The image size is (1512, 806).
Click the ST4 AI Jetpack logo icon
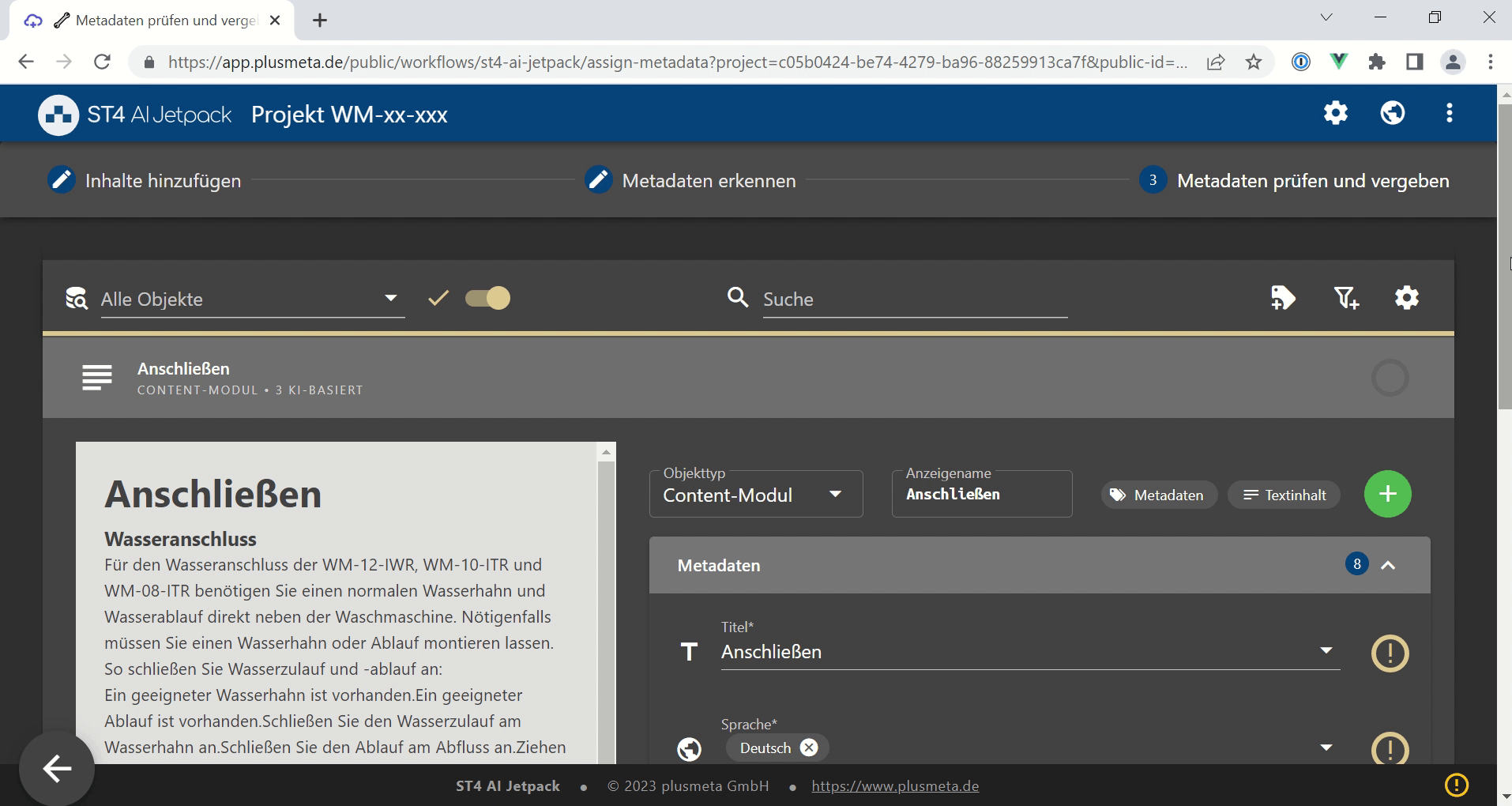58,115
